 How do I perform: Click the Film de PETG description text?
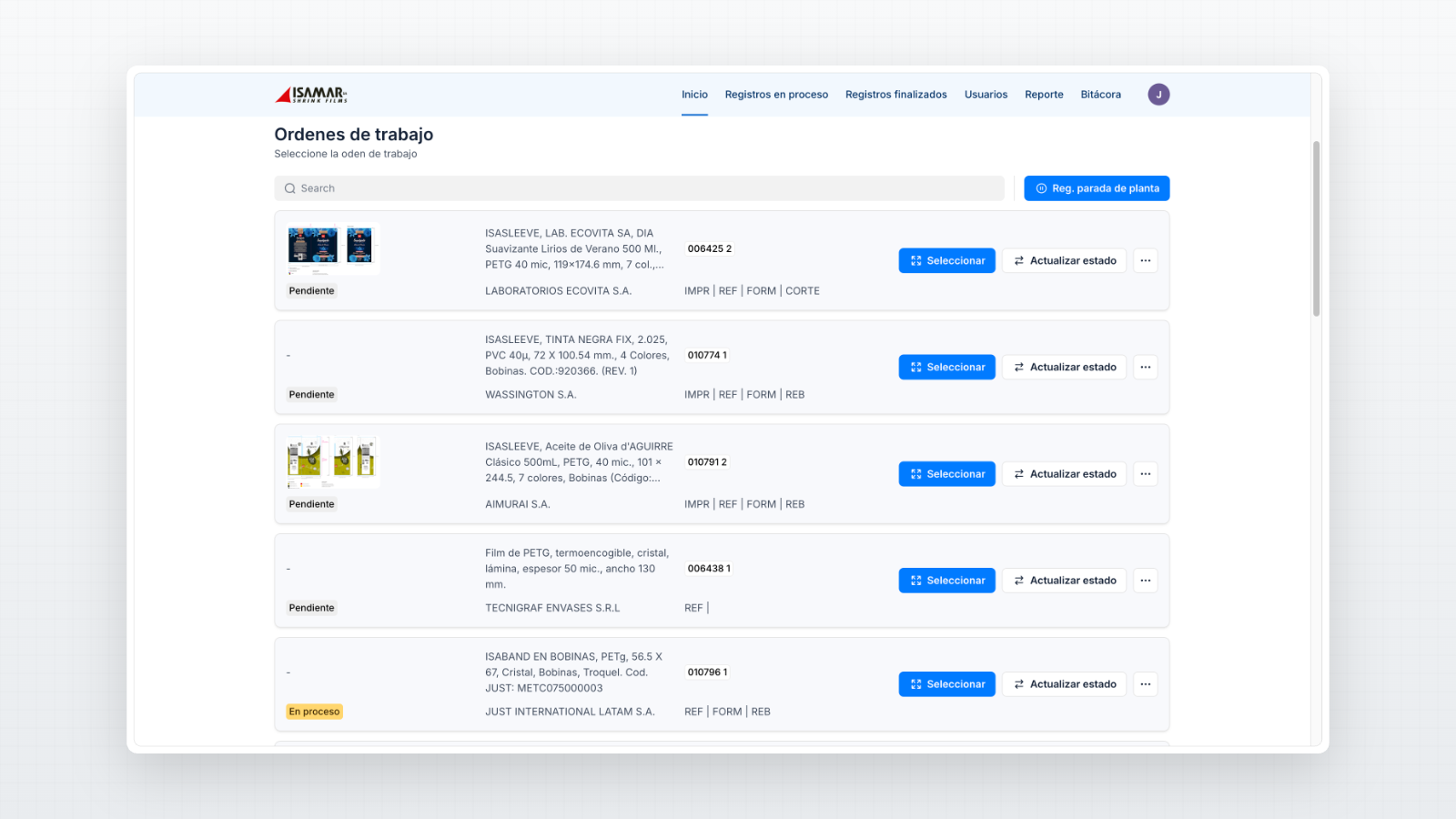pos(577,569)
